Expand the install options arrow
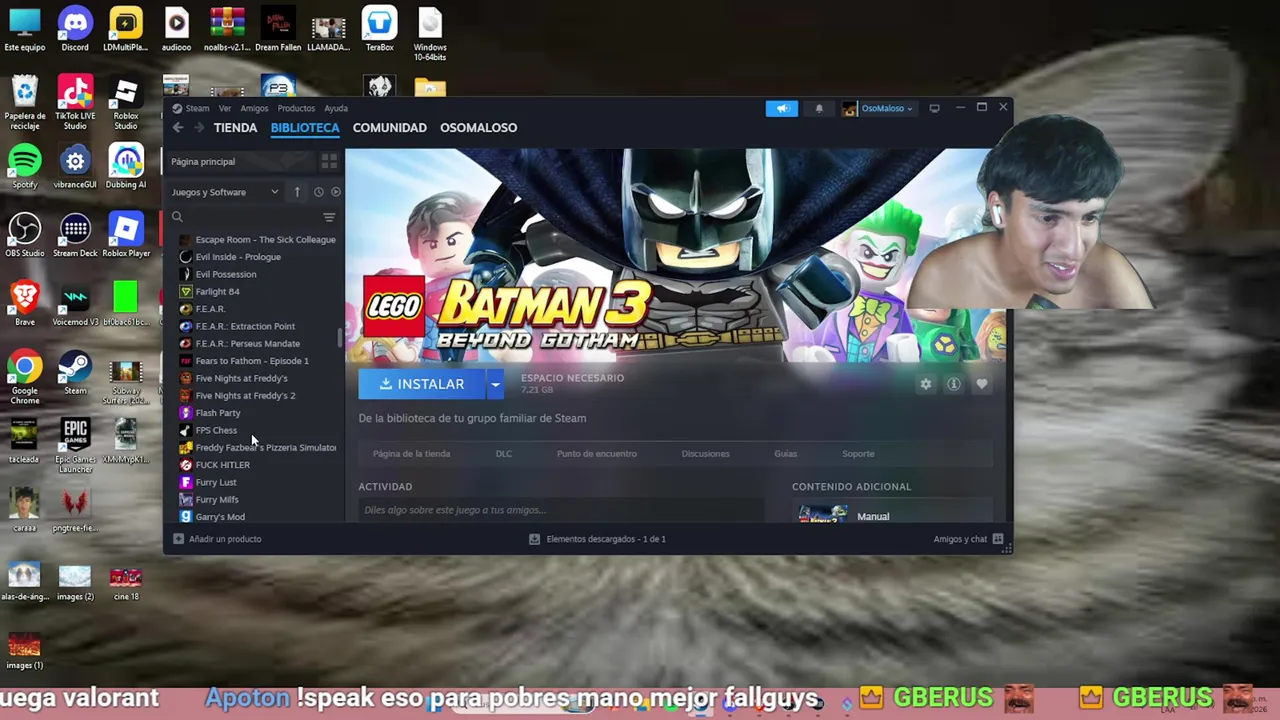 coord(495,384)
